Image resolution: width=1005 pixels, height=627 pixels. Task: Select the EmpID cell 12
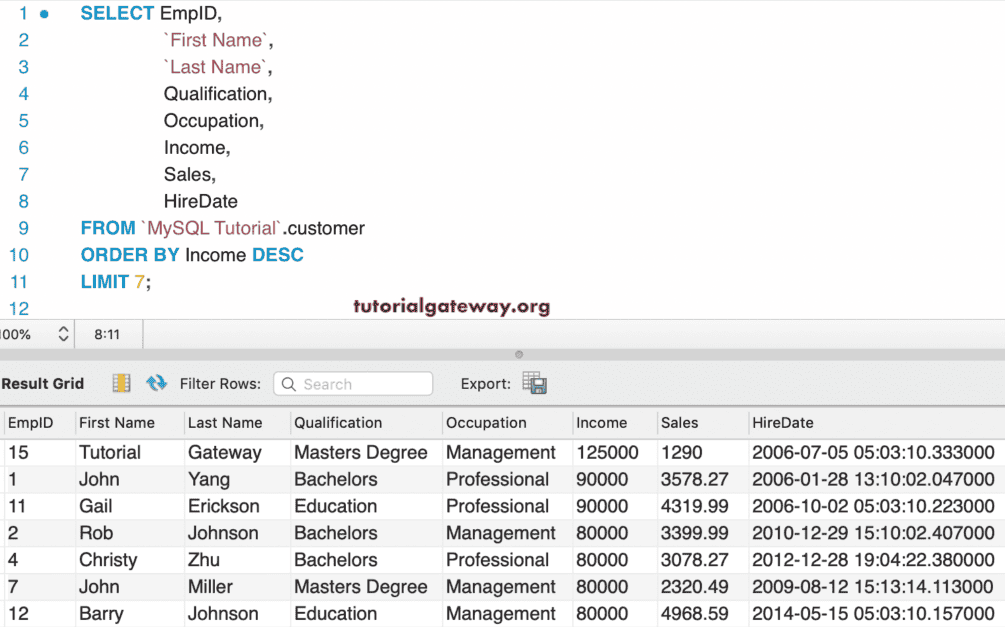coord(18,614)
